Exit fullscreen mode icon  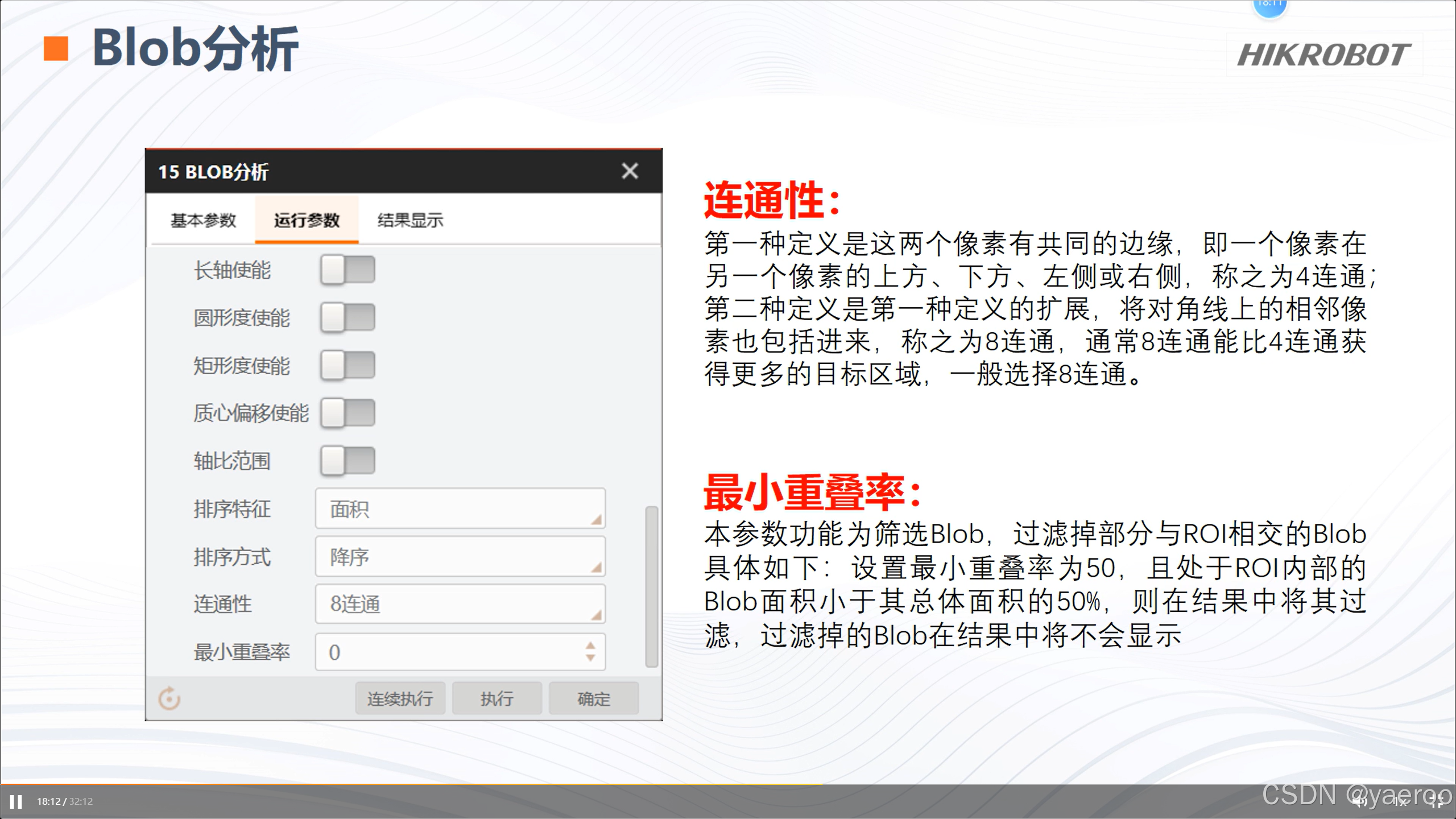tap(1437, 802)
